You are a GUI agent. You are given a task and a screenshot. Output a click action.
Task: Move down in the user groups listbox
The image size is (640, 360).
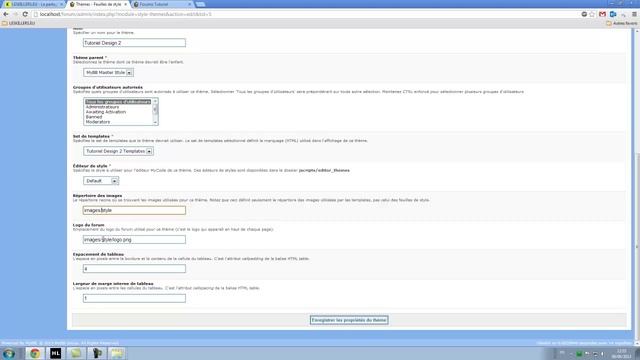(x=155, y=122)
